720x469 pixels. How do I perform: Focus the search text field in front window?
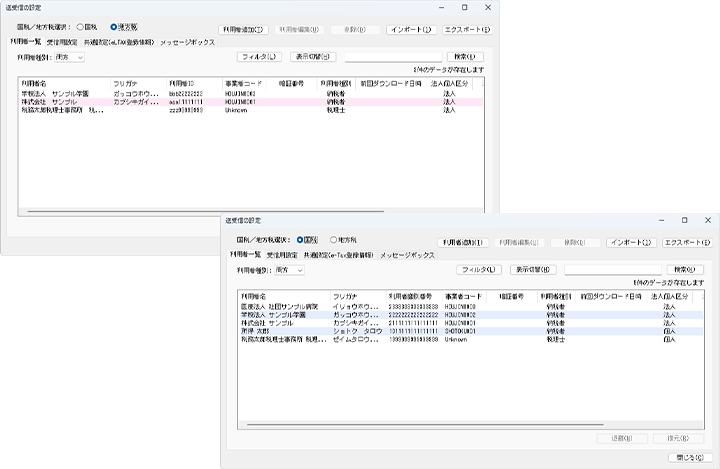click(x=611, y=270)
